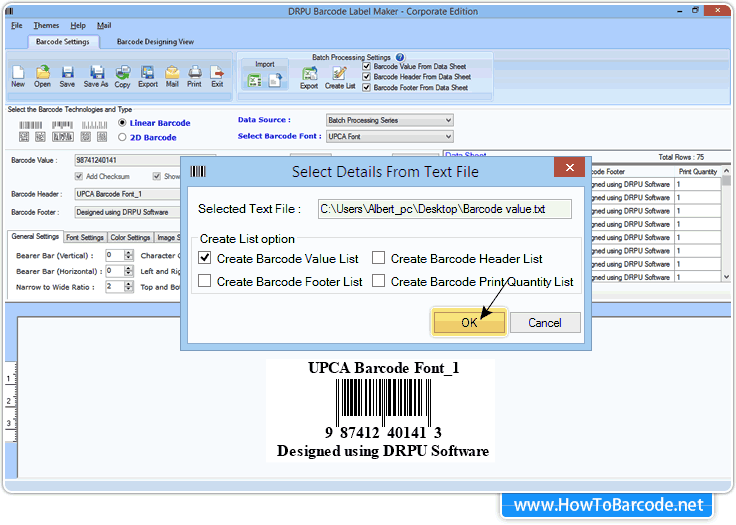Click the Barcode Footer input field
This screenshot has width=736, height=525.
point(128,212)
